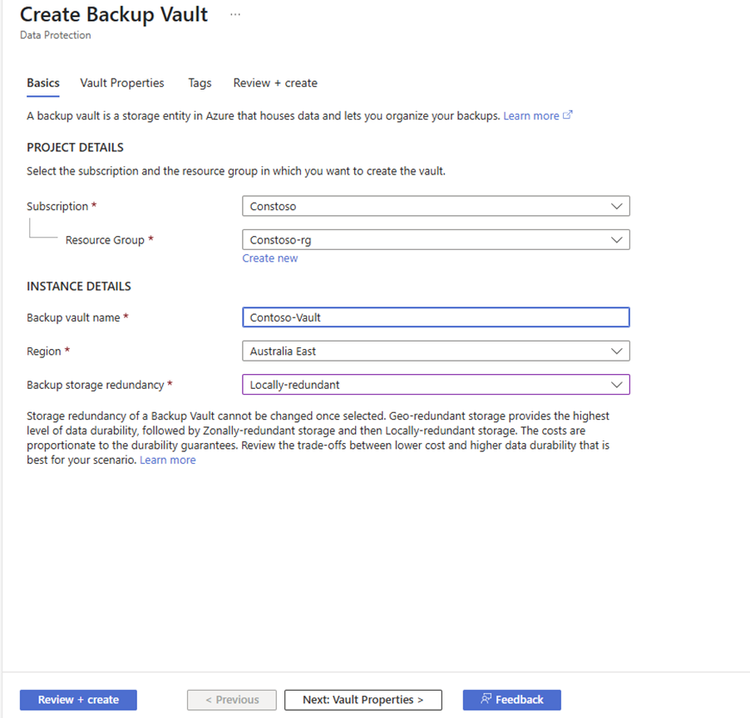Switch to the Tags tab
The width and height of the screenshot is (750, 718).
tap(199, 83)
